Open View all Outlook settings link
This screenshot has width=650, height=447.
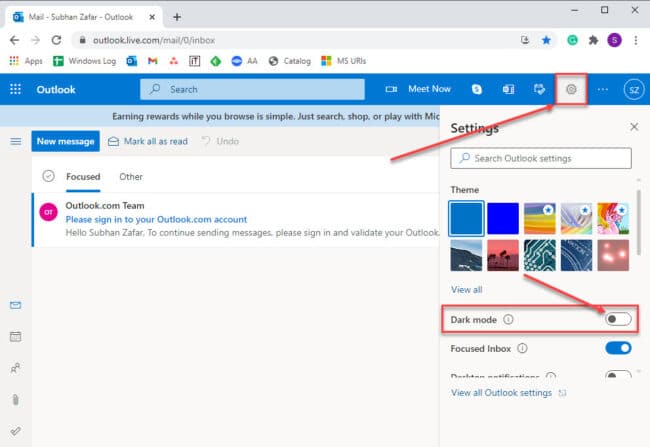(x=501, y=393)
